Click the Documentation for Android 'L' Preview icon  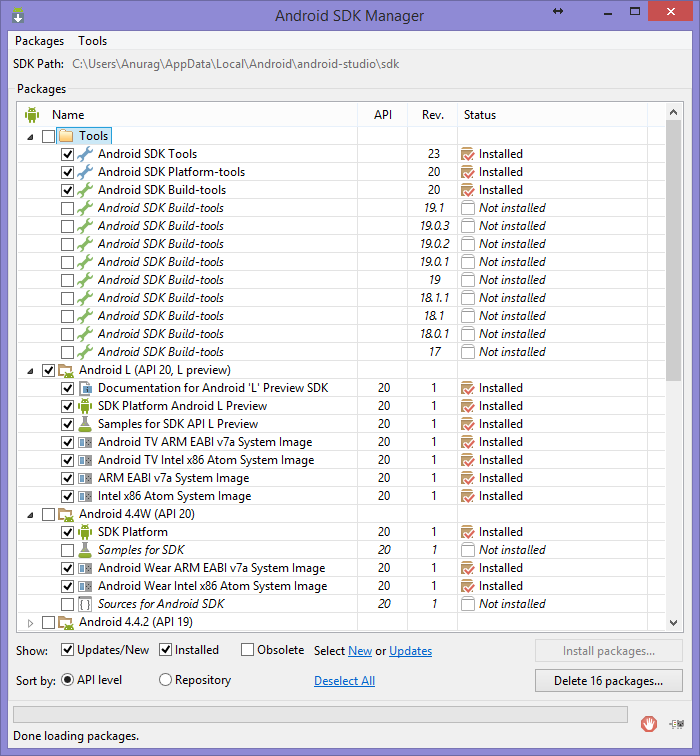coord(85,388)
